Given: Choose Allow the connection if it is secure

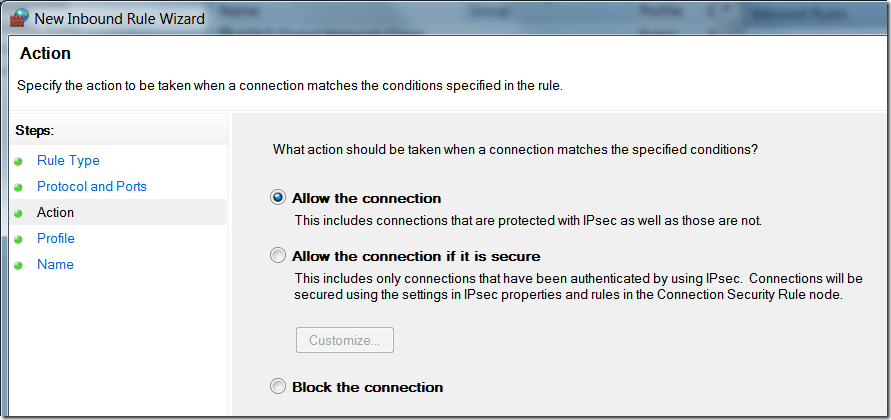Looking at the screenshot, I should pyautogui.click(x=278, y=256).
